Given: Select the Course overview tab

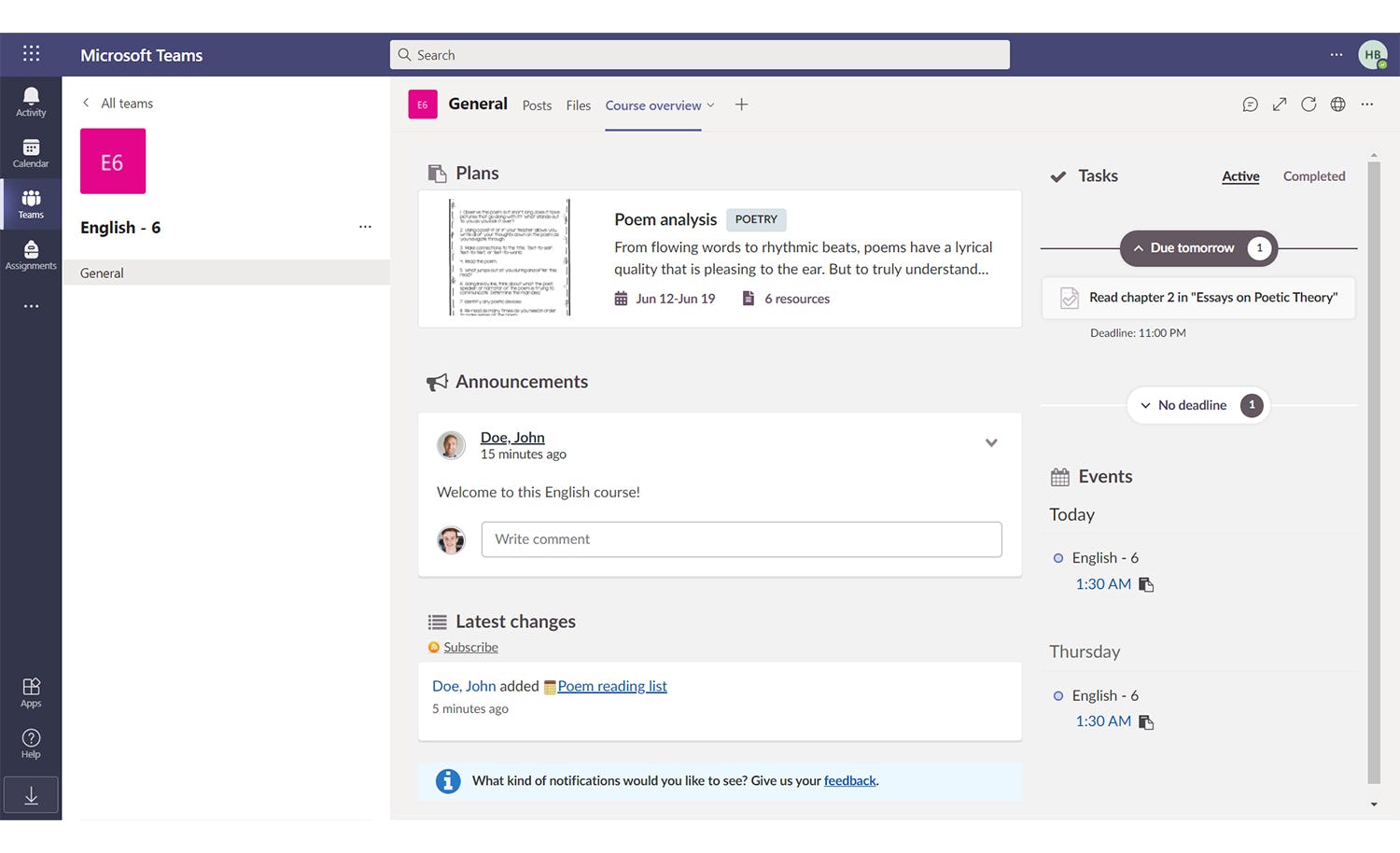Looking at the screenshot, I should (653, 105).
